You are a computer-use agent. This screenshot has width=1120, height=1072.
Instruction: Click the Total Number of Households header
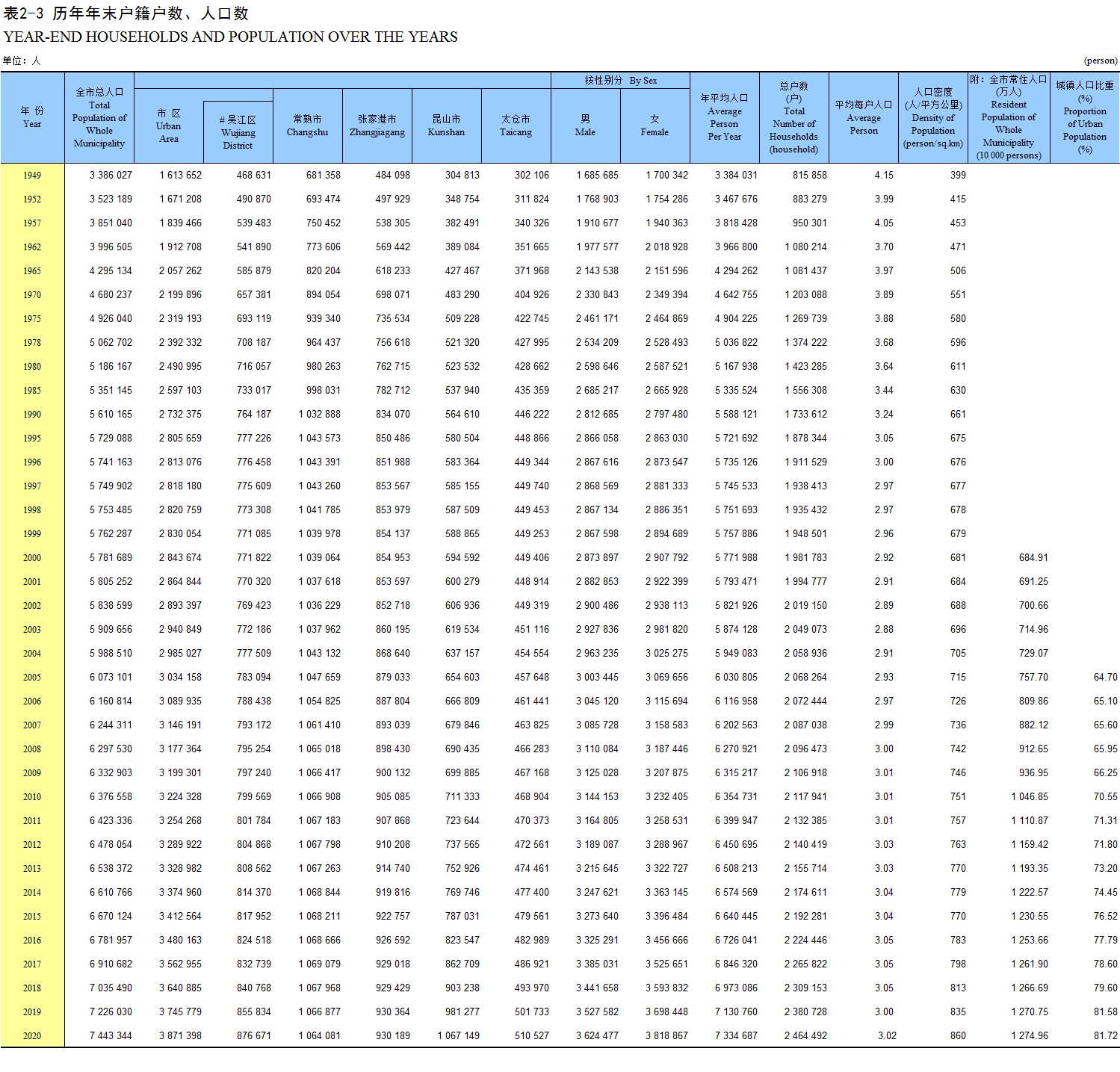coord(793,117)
